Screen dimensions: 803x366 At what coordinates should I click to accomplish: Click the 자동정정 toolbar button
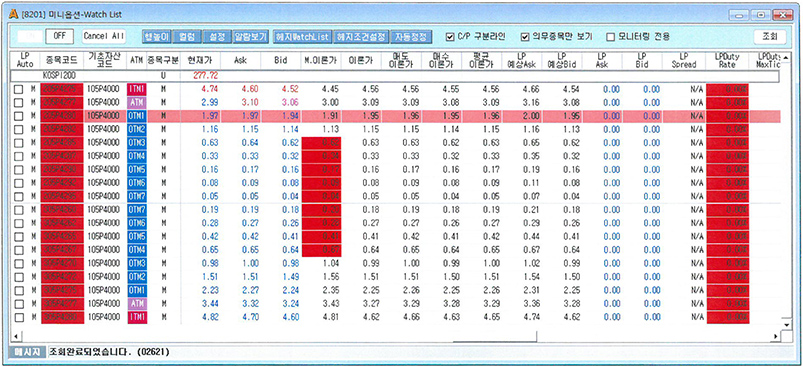(x=411, y=37)
